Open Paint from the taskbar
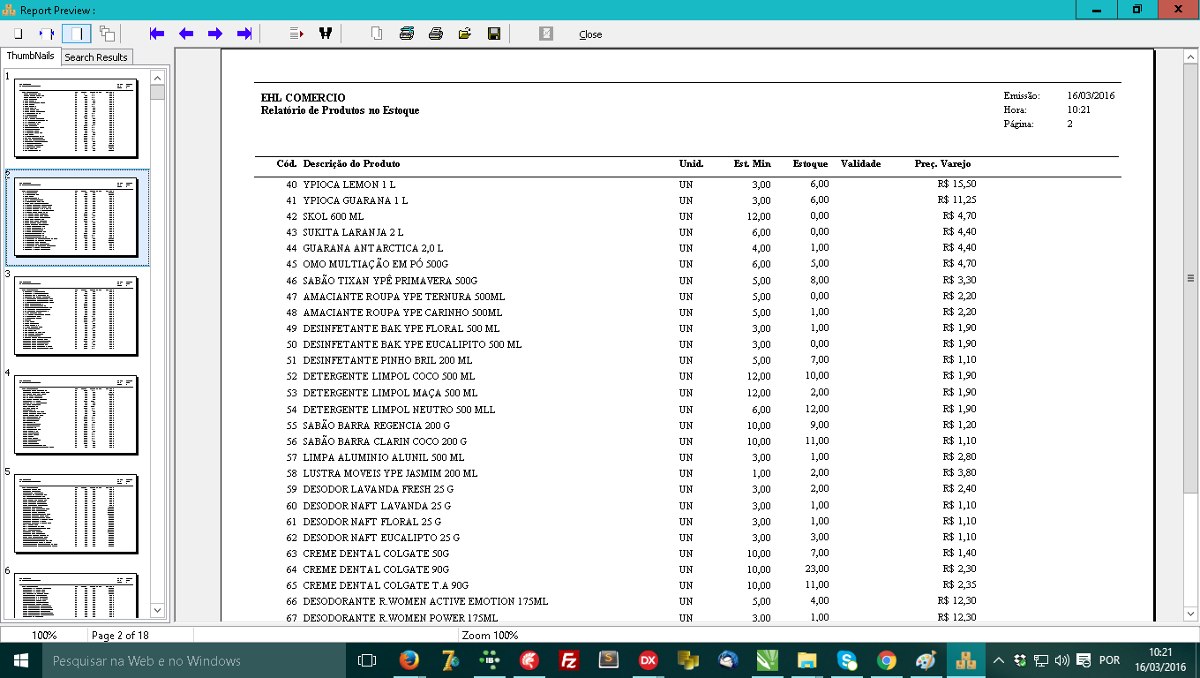Screen dimensions: 1200x678 point(927,660)
